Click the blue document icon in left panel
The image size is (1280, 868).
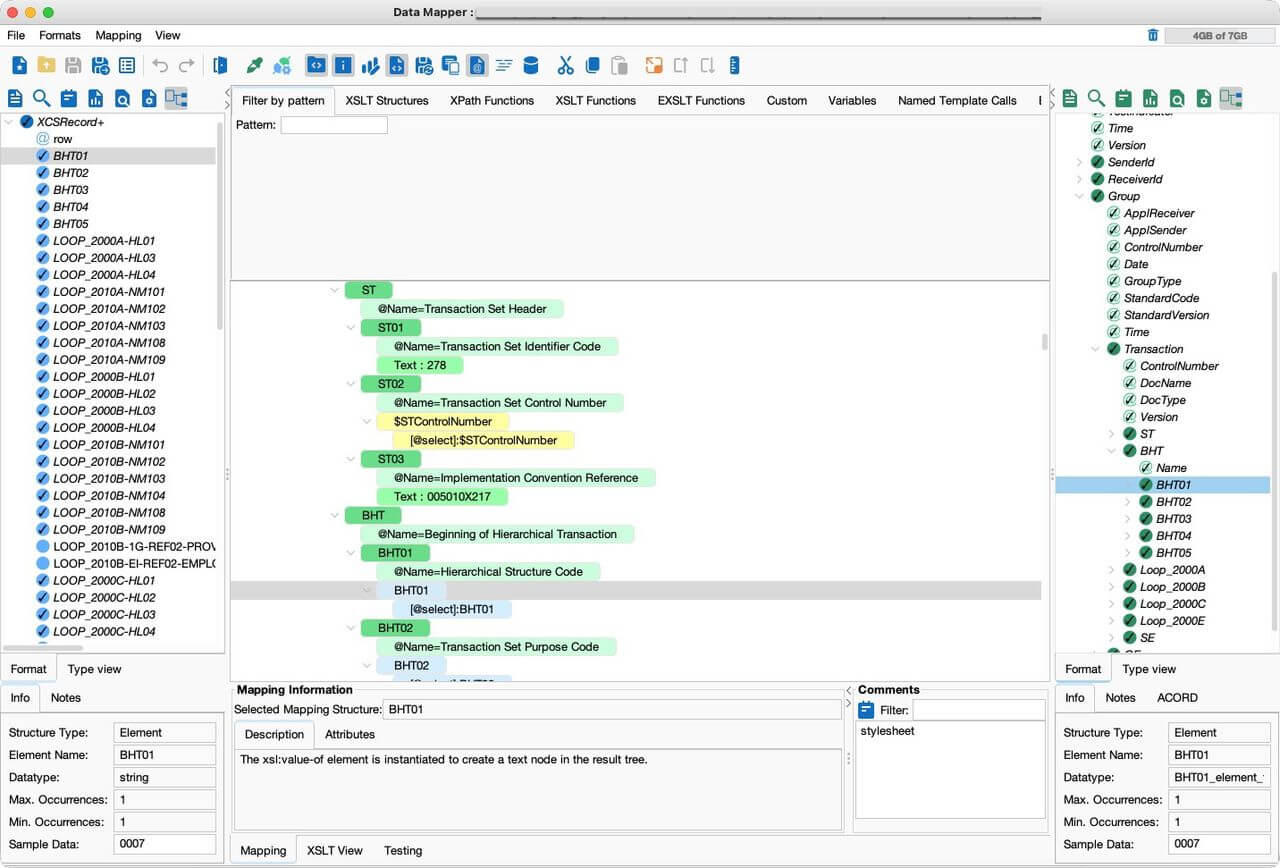pyautogui.click(x=15, y=98)
